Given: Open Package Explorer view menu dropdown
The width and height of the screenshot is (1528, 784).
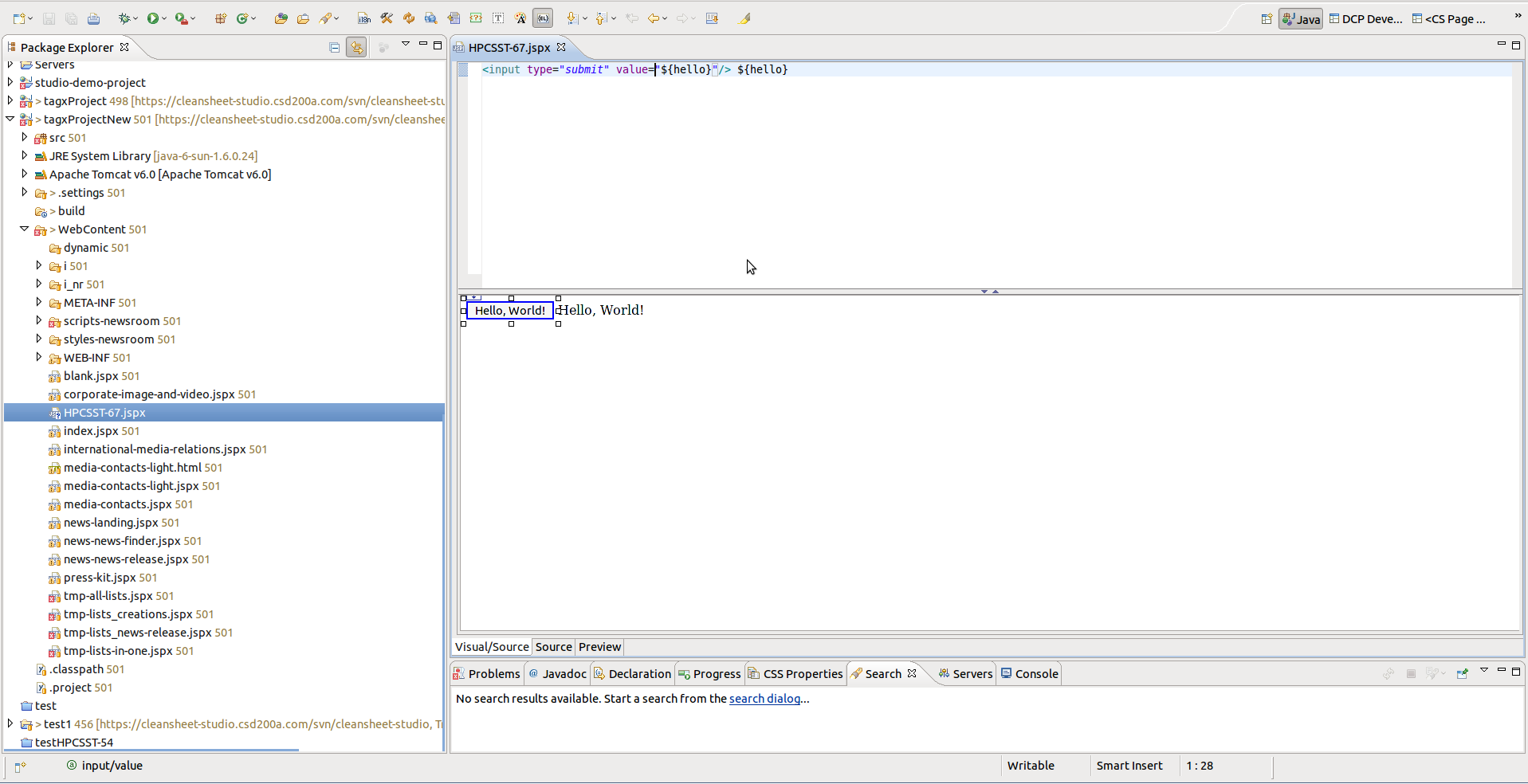Looking at the screenshot, I should pyautogui.click(x=406, y=45).
